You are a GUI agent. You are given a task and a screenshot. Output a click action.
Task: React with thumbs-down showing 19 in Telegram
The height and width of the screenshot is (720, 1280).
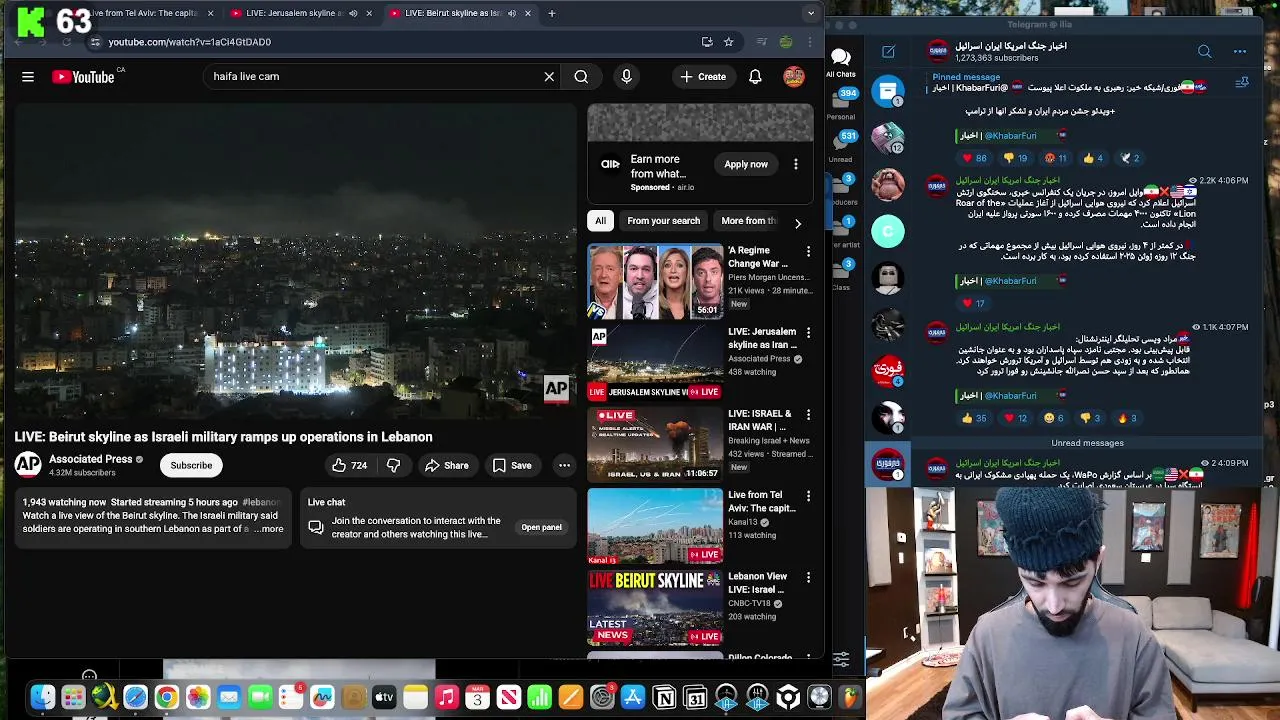pyautogui.click(x=1016, y=158)
